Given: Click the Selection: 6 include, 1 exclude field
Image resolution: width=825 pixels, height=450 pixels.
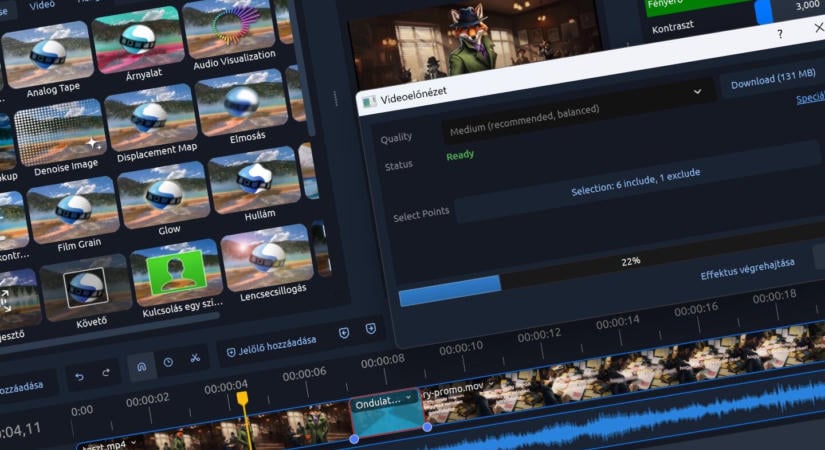Looking at the screenshot, I should click(x=636, y=182).
